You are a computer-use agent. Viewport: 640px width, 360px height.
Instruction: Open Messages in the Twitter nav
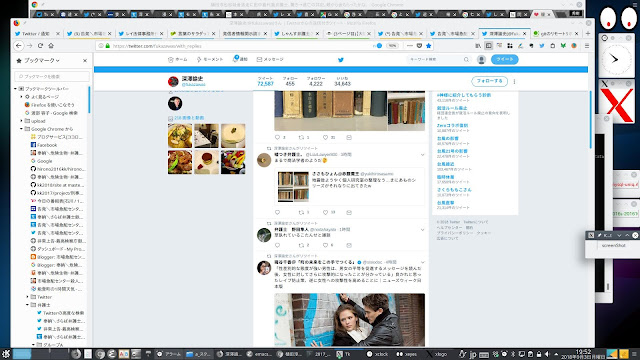[x=270, y=60]
